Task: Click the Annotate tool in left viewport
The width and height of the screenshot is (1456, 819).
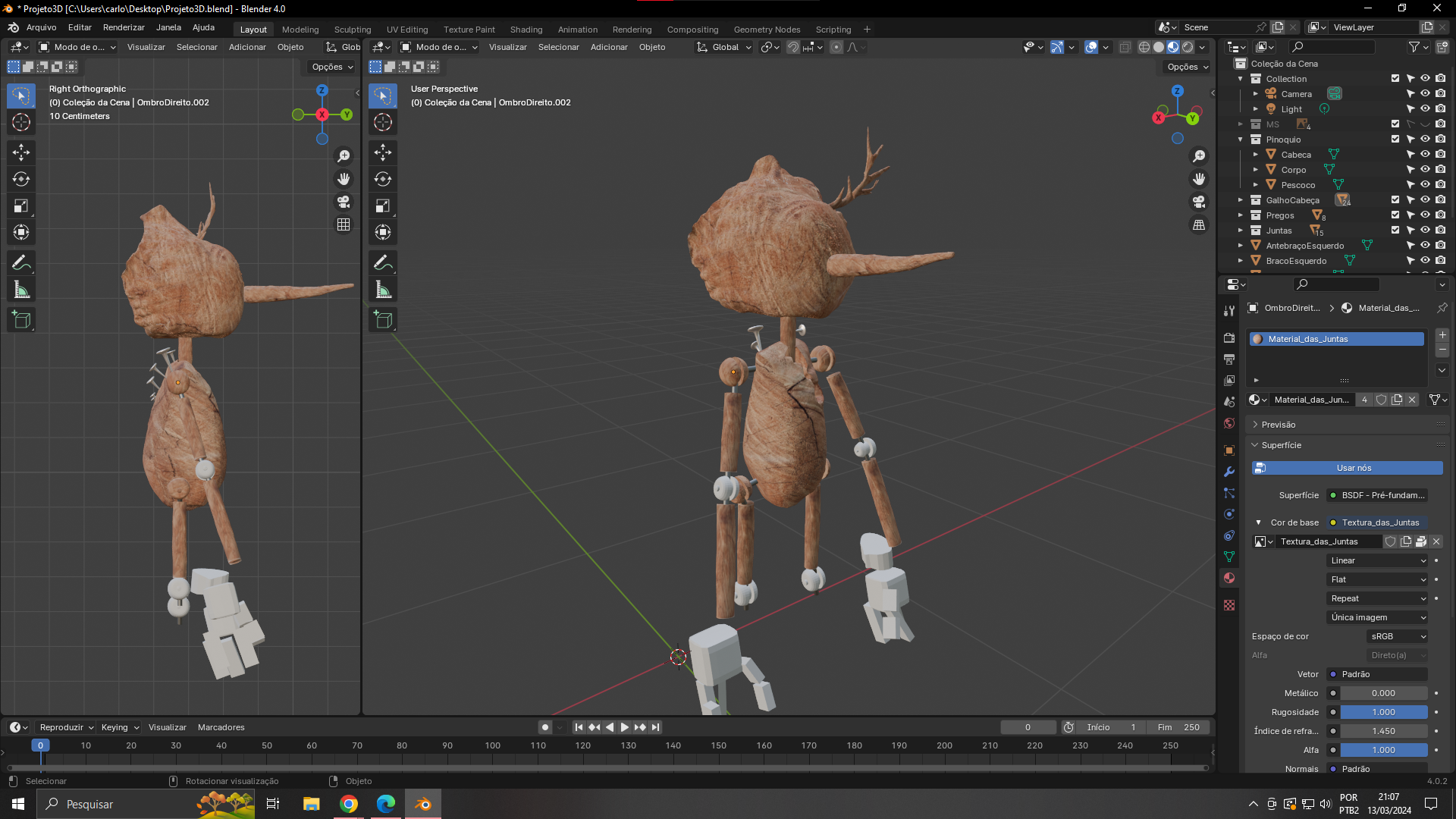Action: click(x=21, y=263)
